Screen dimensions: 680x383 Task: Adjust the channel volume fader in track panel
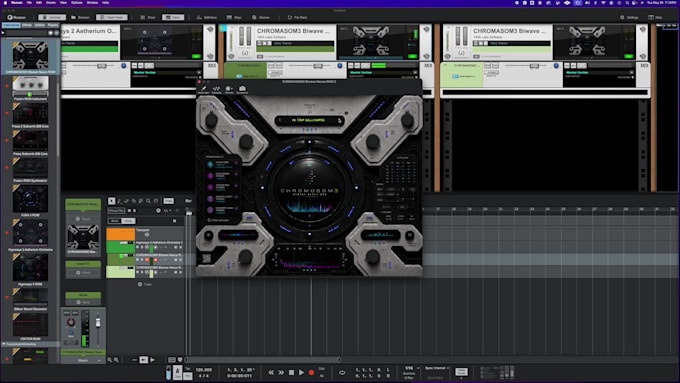point(98,323)
